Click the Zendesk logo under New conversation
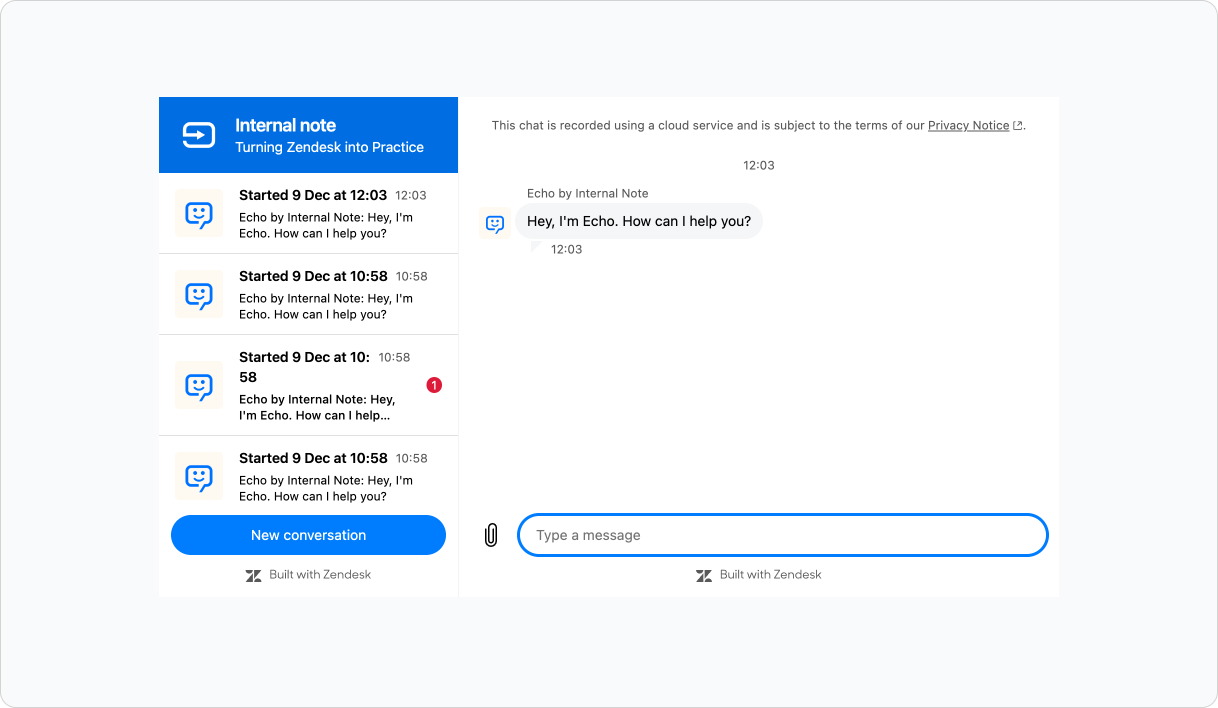The width and height of the screenshot is (1218, 708). click(253, 575)
